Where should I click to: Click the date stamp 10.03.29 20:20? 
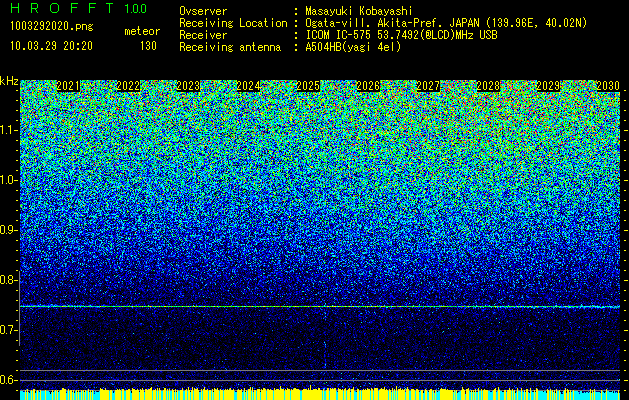pyautogui.click(x=51, y=46)
